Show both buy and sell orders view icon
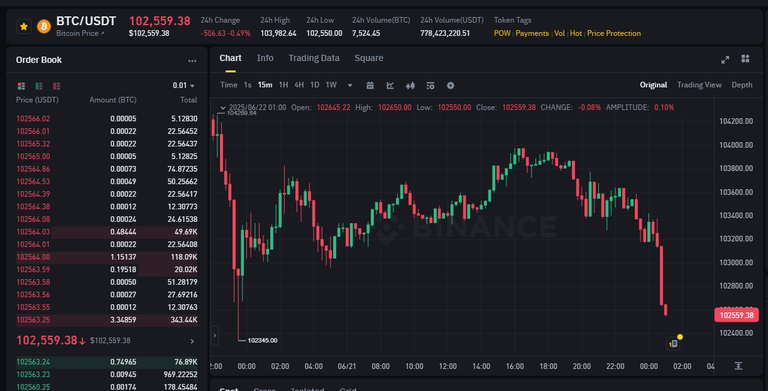The width and height of the screenshot is (768, 391). click(21, 86)
